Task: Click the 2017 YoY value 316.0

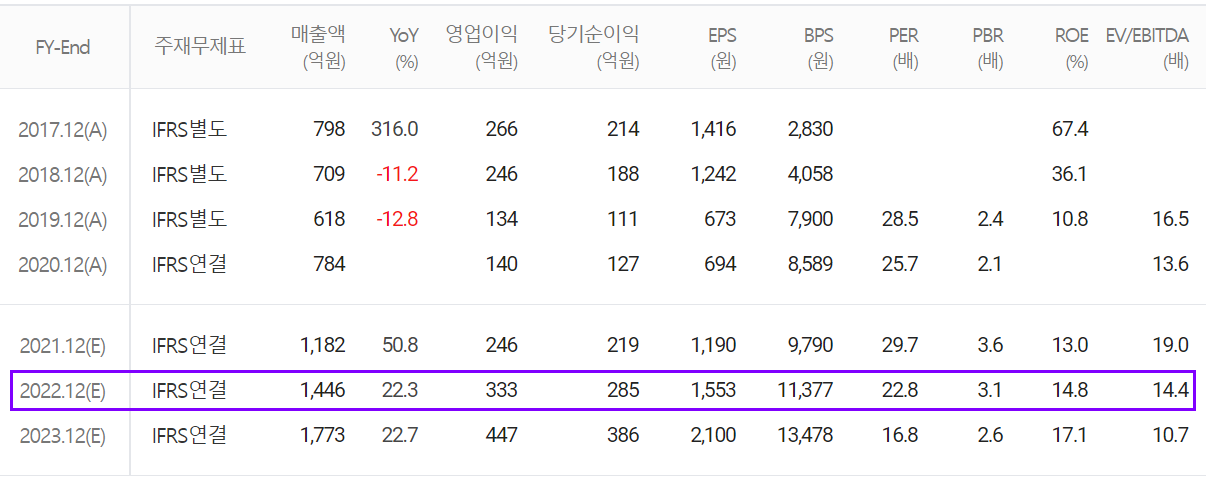Action: point(395,129)
